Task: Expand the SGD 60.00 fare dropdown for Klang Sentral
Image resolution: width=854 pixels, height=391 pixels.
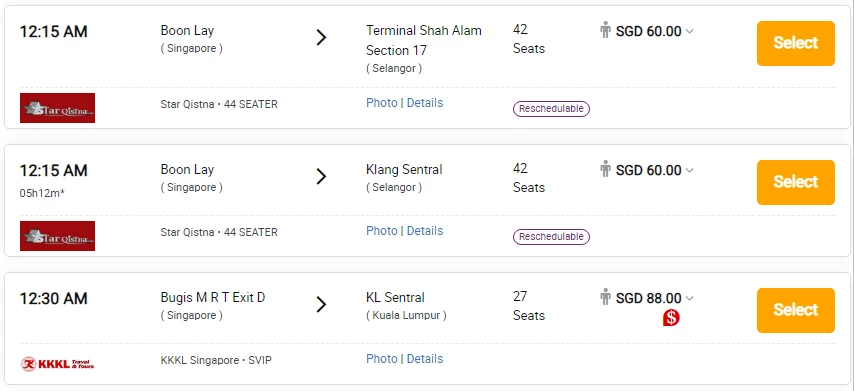Action: (690, 170)
